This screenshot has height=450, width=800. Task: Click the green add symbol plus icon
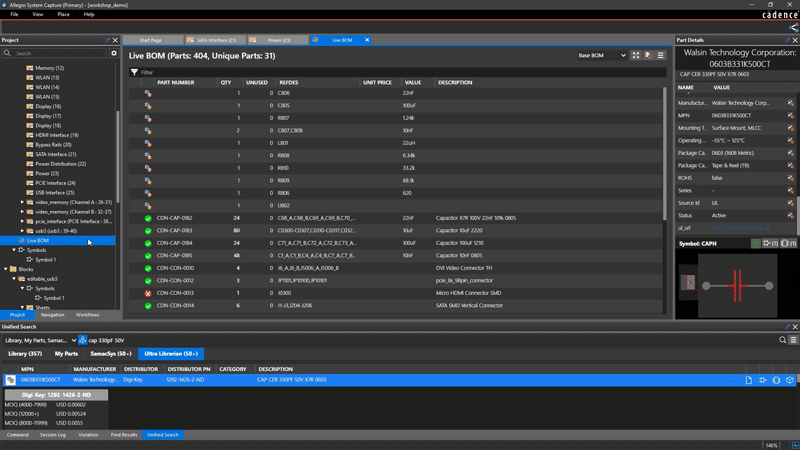[756, 243]
